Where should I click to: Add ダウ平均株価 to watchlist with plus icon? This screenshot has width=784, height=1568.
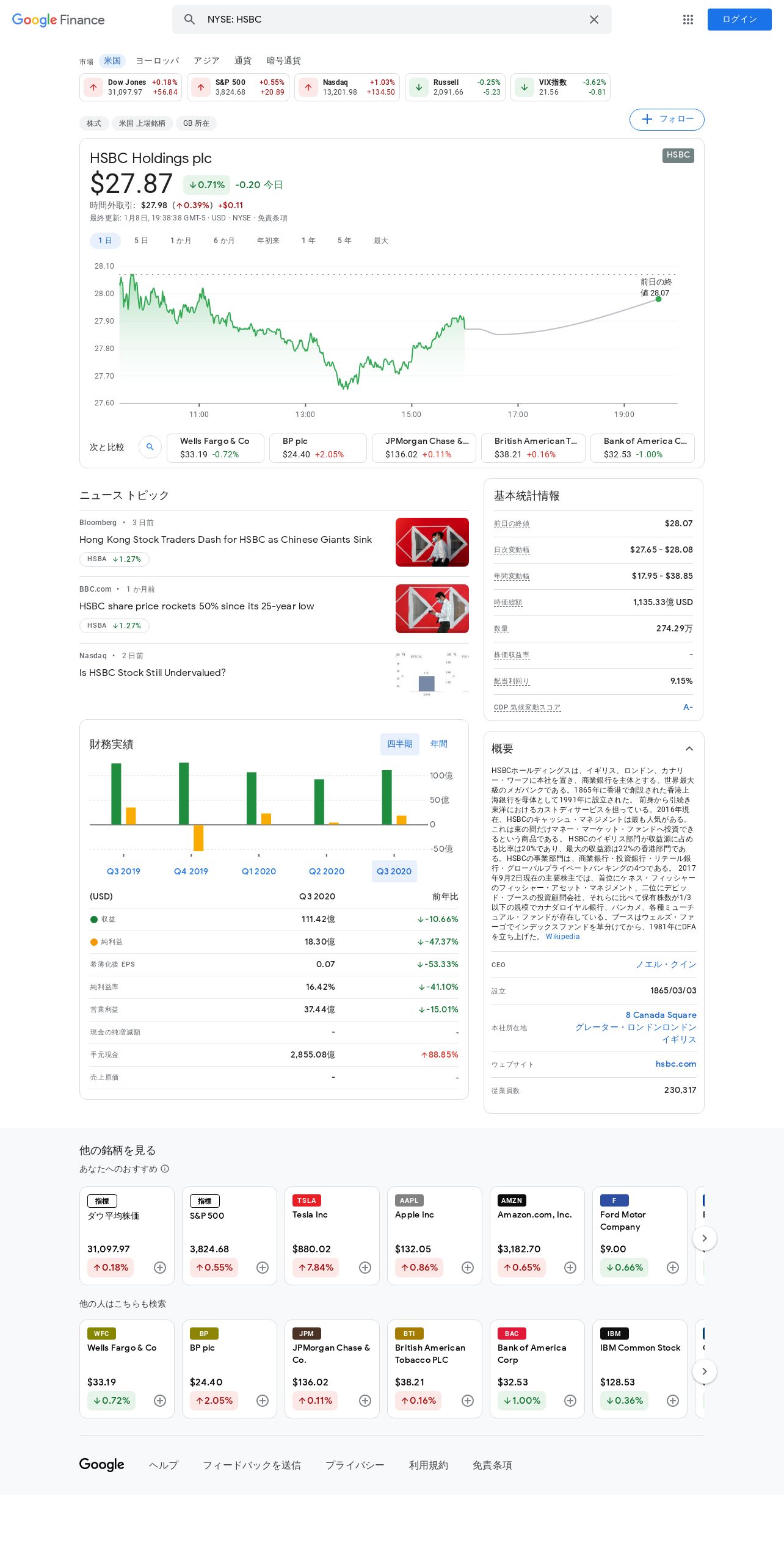pos(160,1268)
